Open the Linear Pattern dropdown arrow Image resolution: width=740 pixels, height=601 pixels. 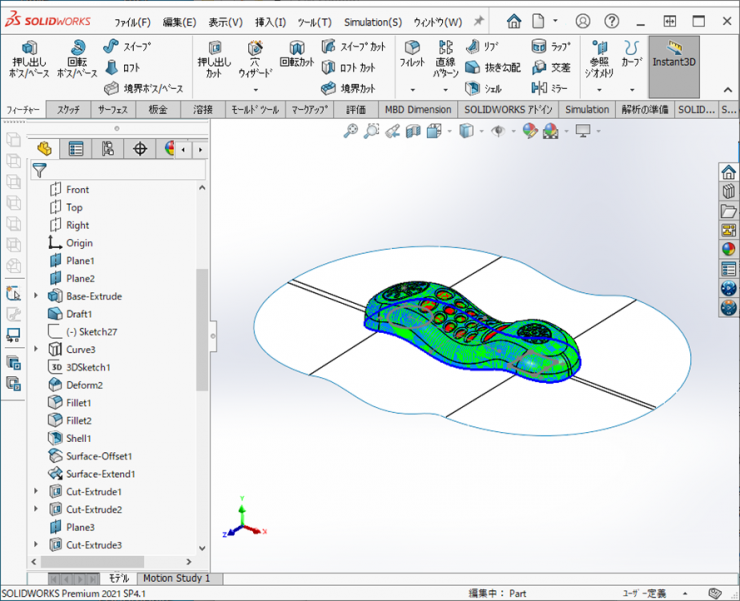pyautogui.click(x=445, y=90)
